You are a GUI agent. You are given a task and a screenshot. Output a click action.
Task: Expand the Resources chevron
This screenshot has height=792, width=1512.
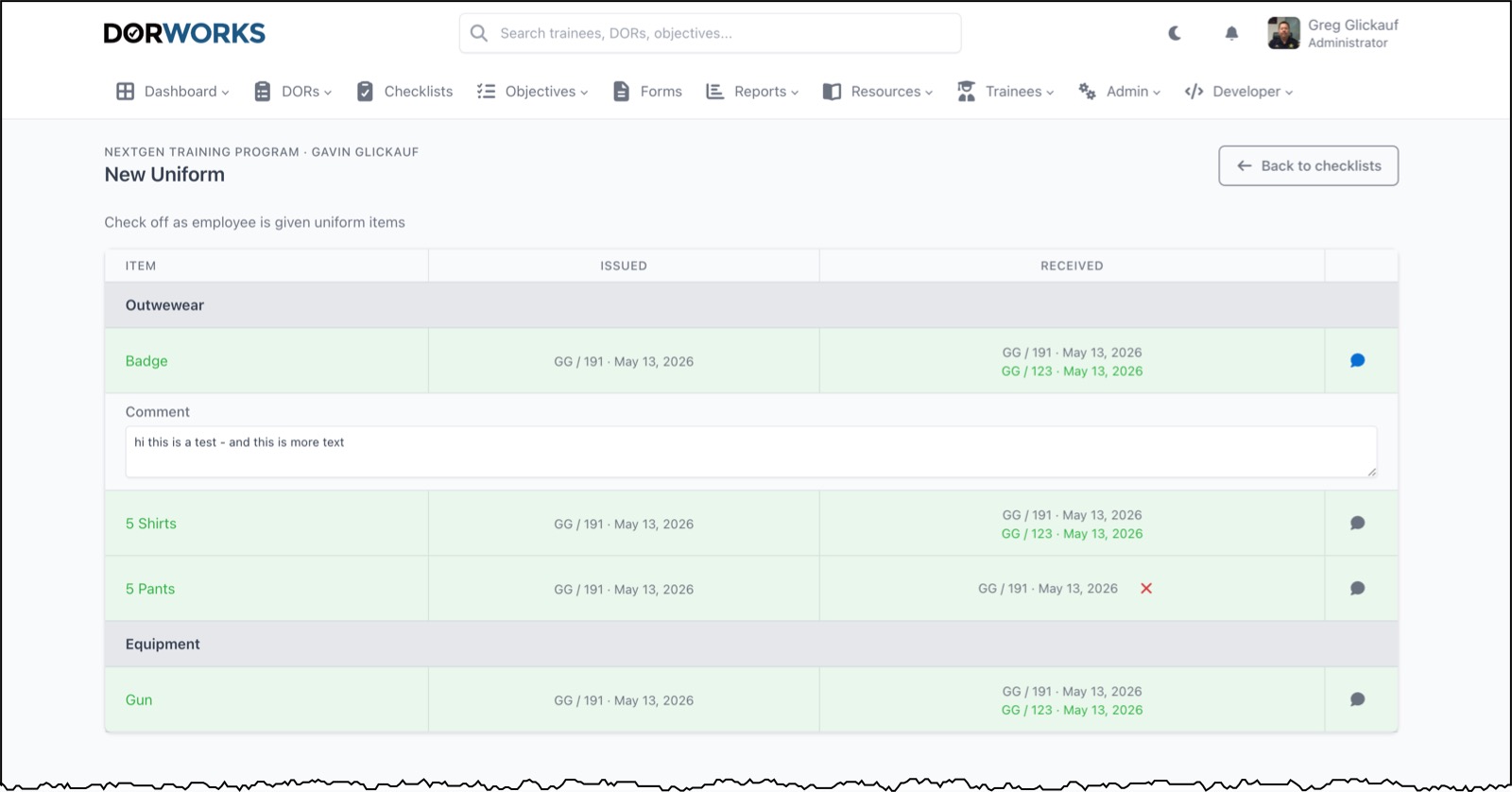[929, 93]
